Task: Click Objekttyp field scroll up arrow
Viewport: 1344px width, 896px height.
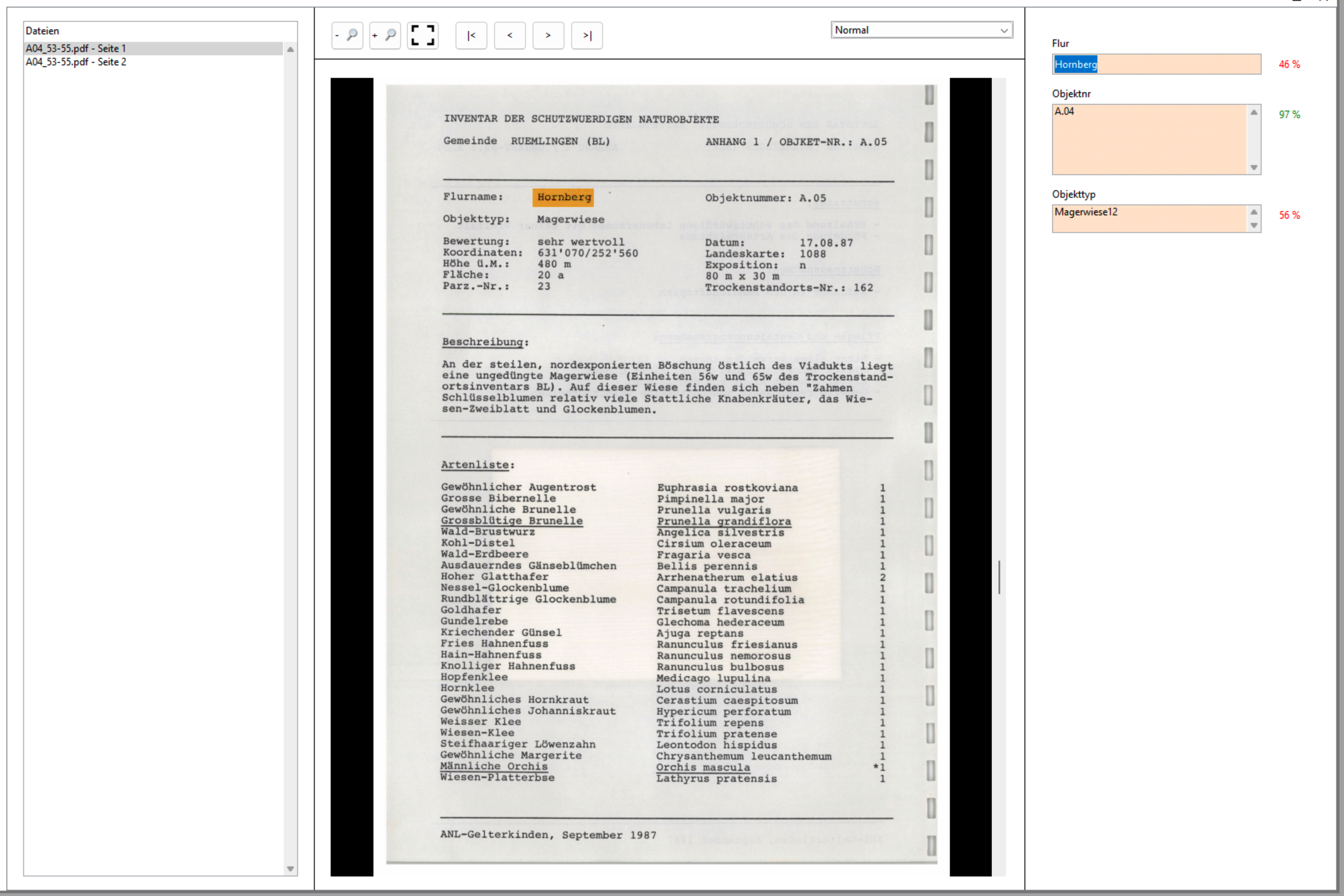Action: (1254, 212)
